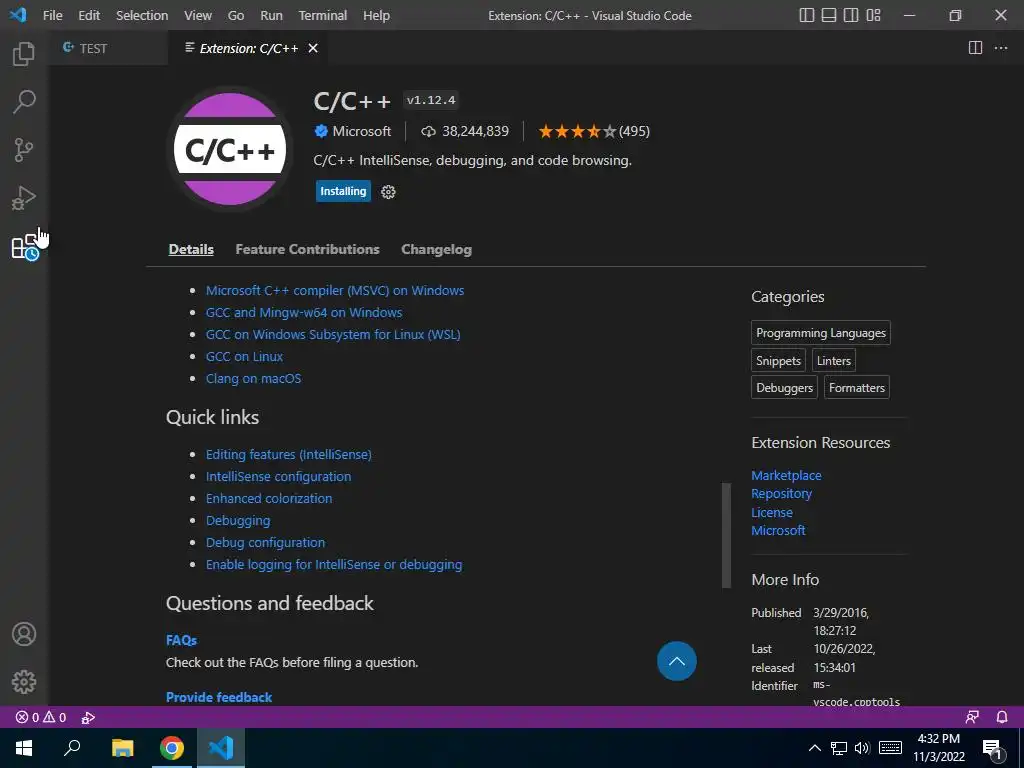Open the File menu

tap(53, 15)
